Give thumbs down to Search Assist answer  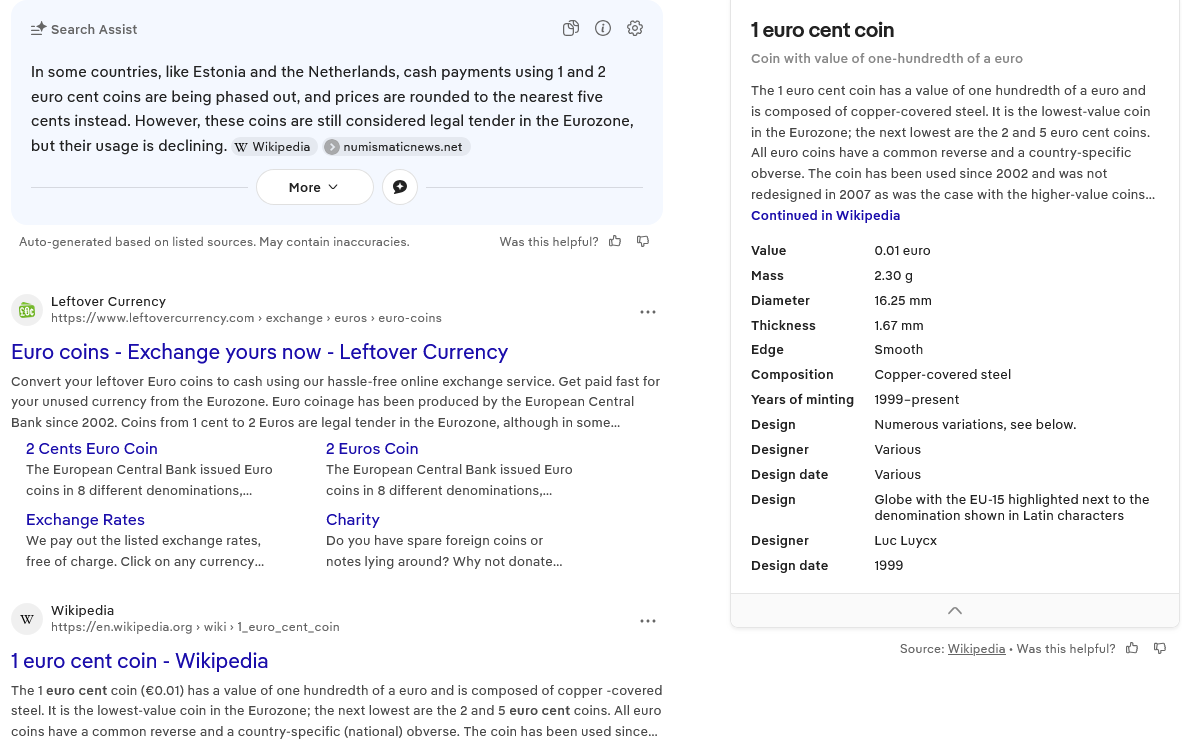[643, 242]
